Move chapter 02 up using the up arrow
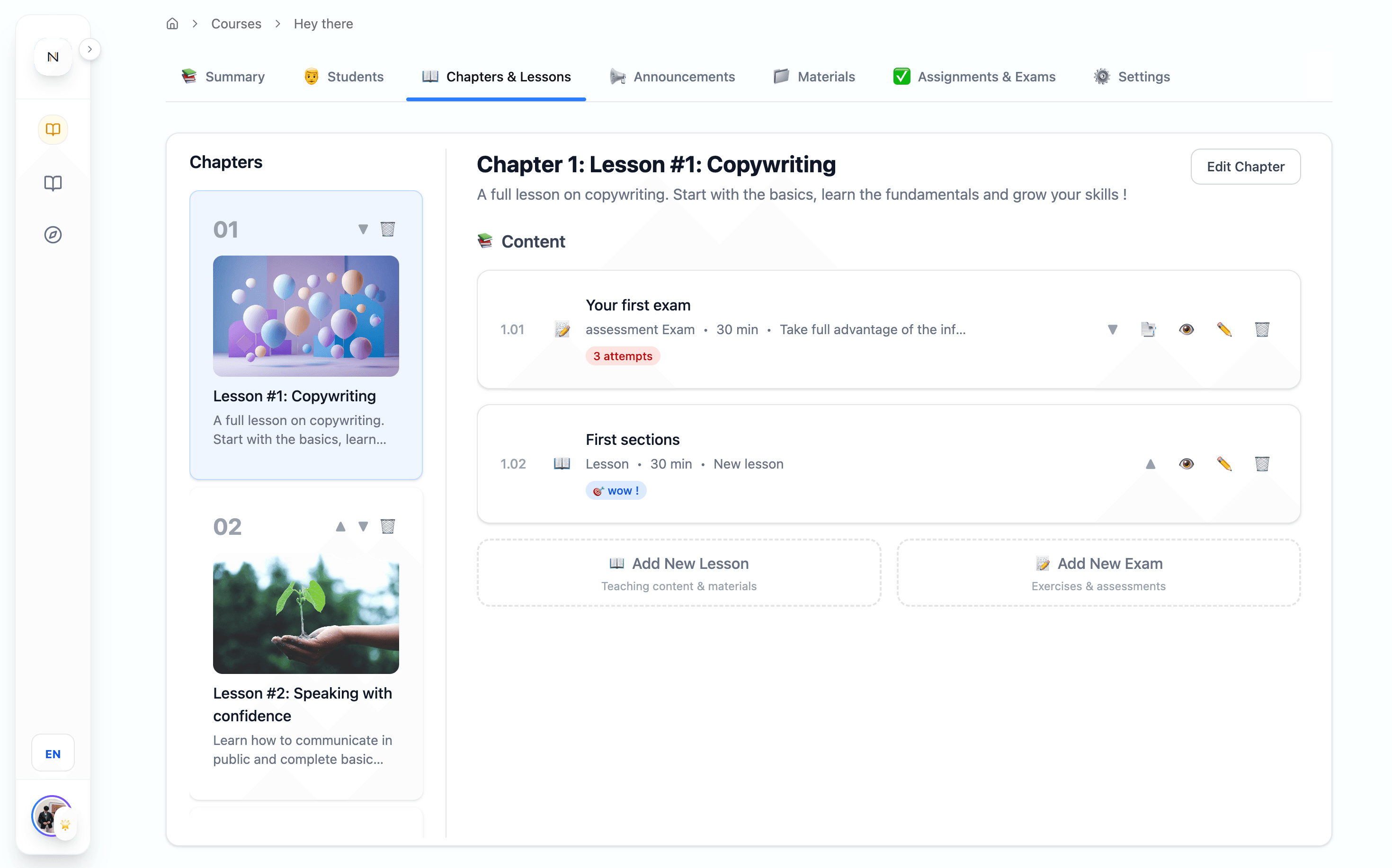1392x868 pixels. (340, 526)
